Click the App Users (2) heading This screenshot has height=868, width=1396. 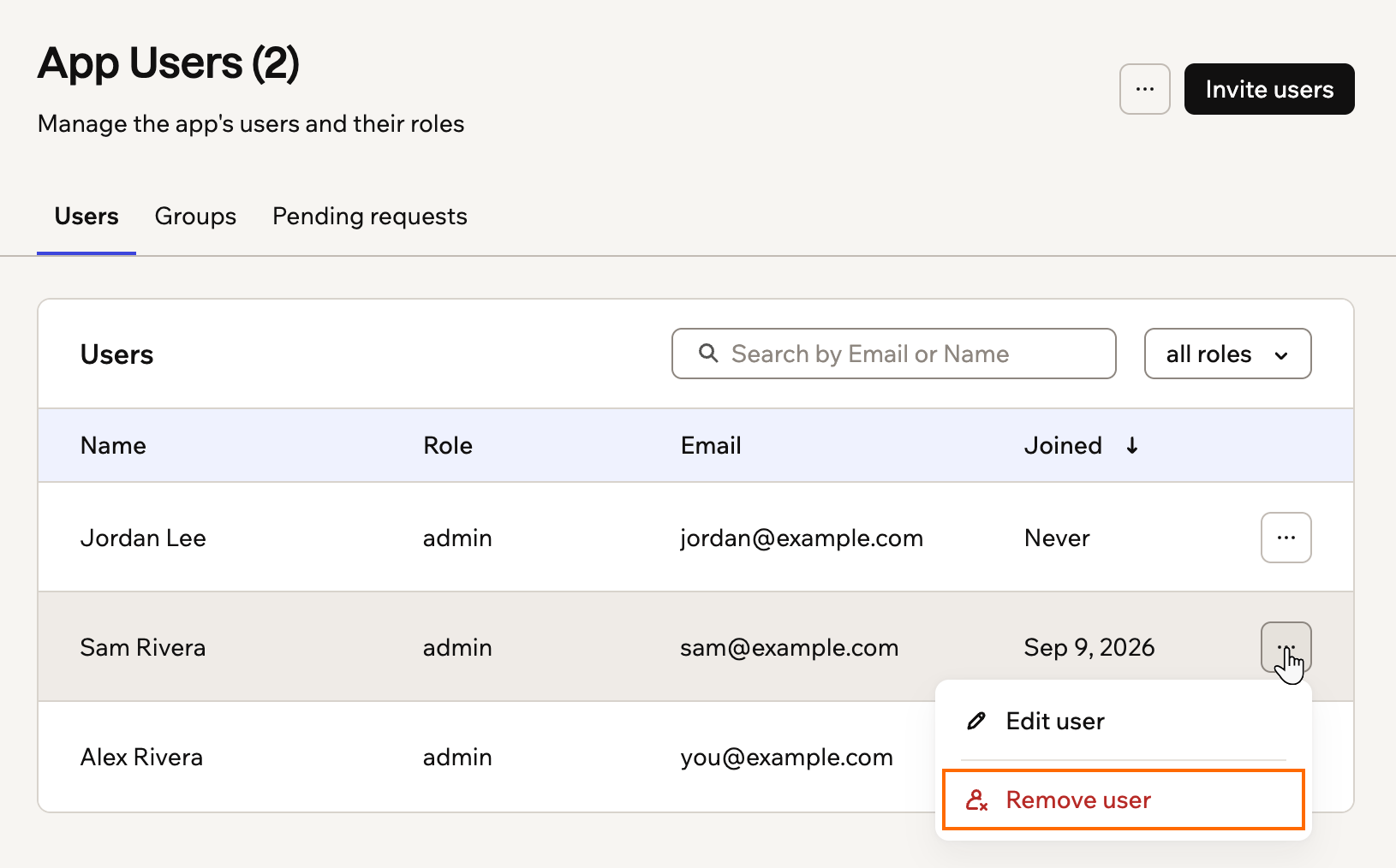pyautogui.click(x=169, y=63)
